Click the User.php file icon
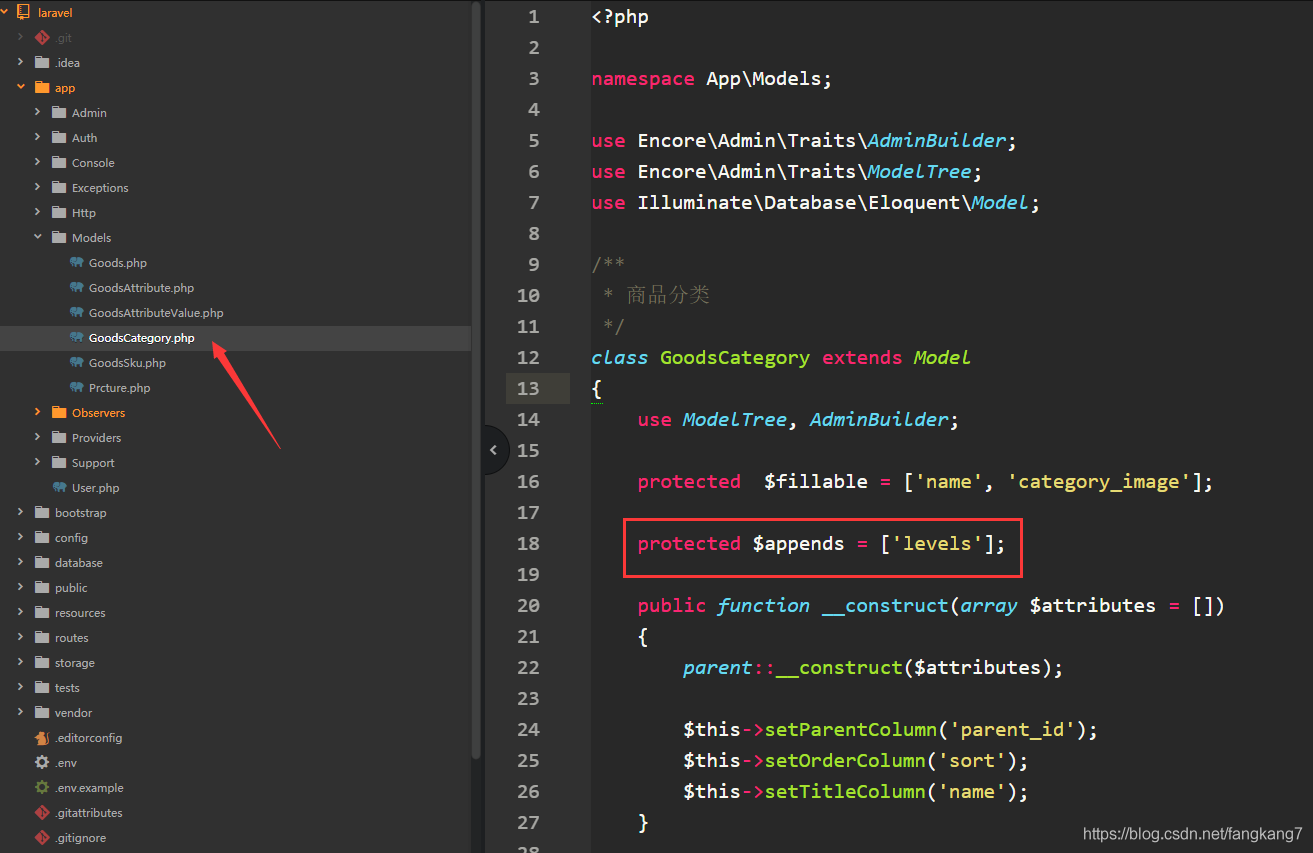The image size is (1313, 853). point(60,488)
